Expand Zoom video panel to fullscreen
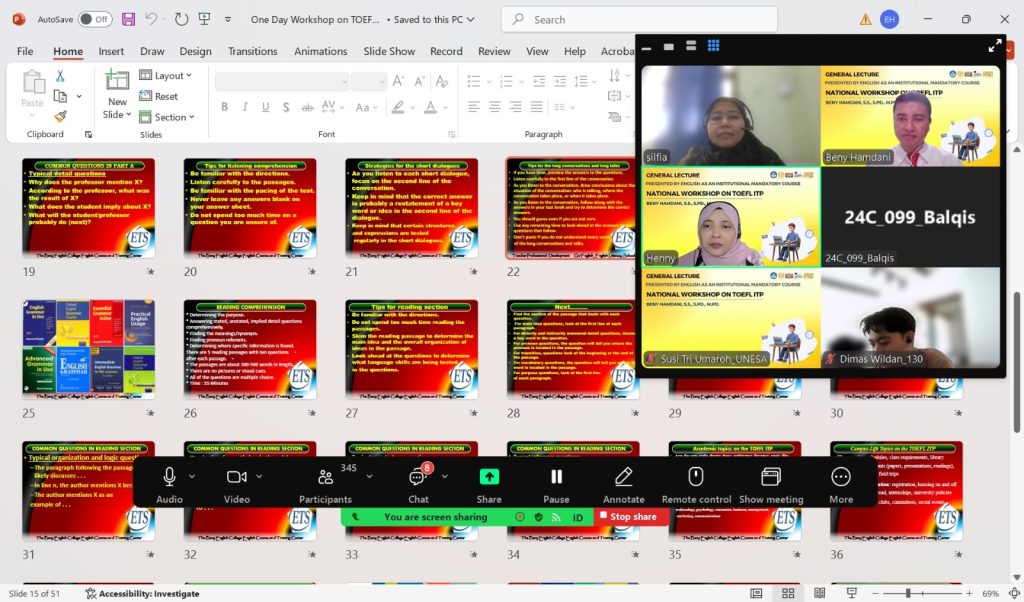This screenshot has height=602, width=1024. [x=995, y=46]
